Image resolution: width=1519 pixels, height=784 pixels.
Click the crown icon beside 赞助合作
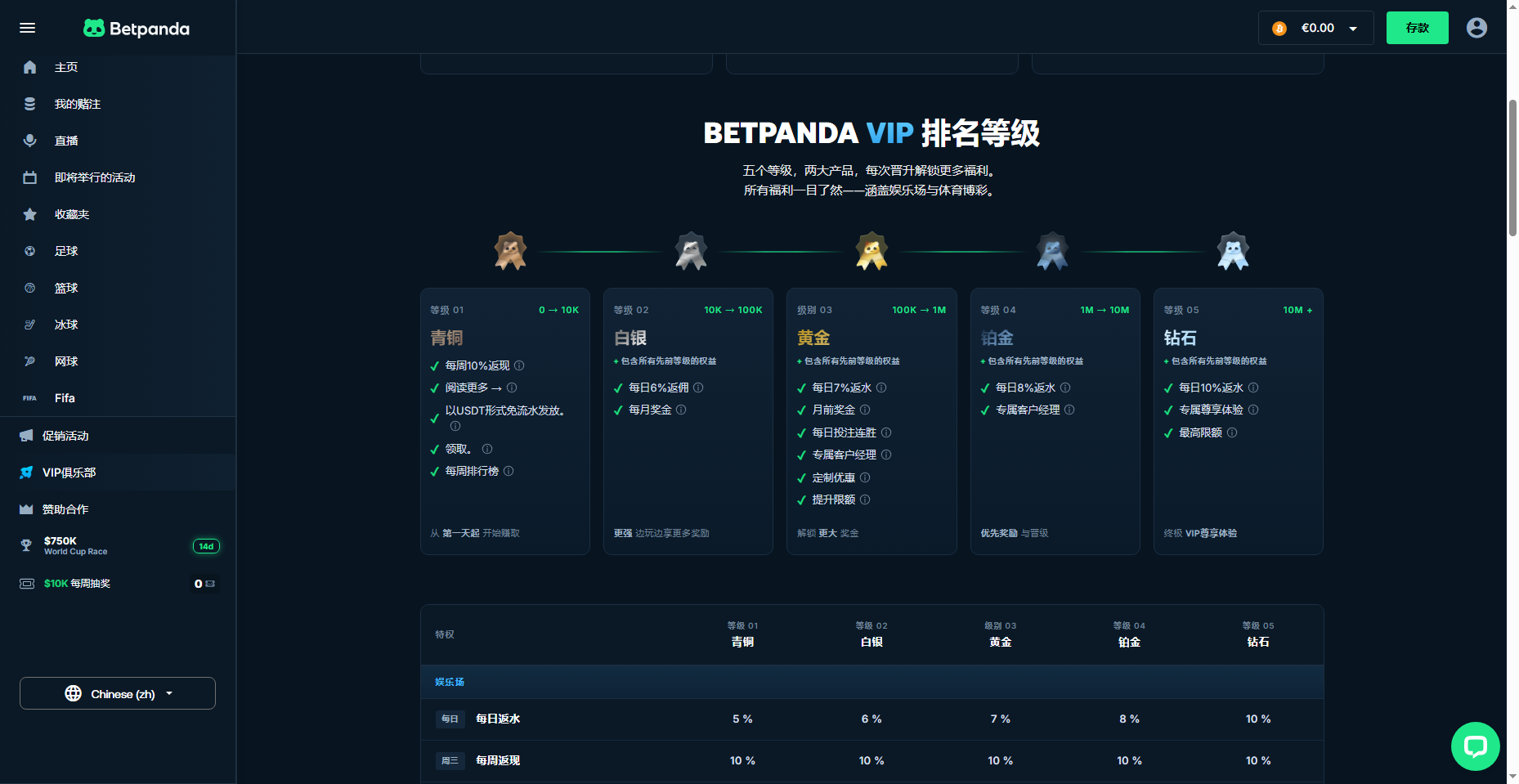coord(26,509)
